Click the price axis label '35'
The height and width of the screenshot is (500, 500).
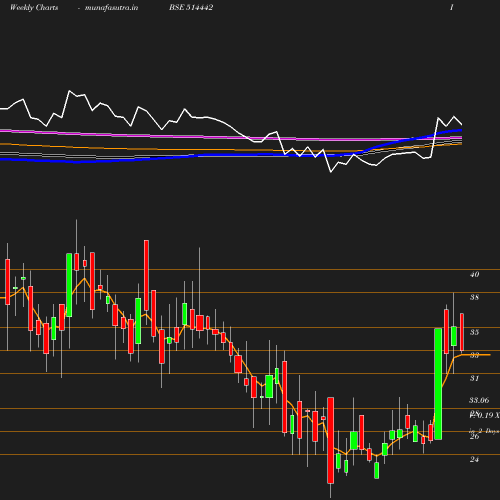[474, 332]
